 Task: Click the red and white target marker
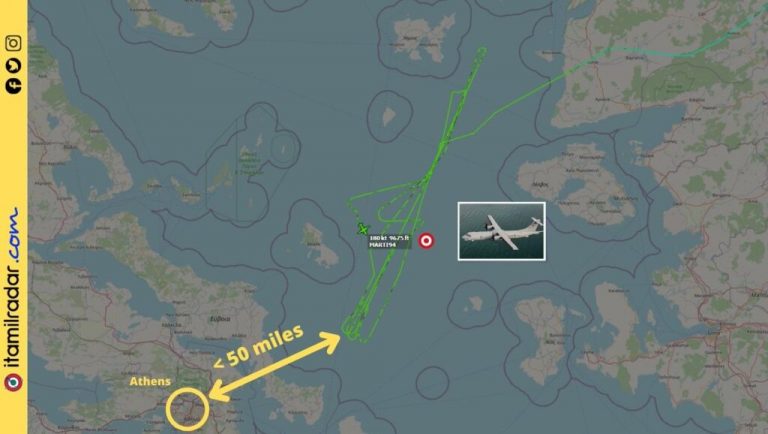point(426,241)
